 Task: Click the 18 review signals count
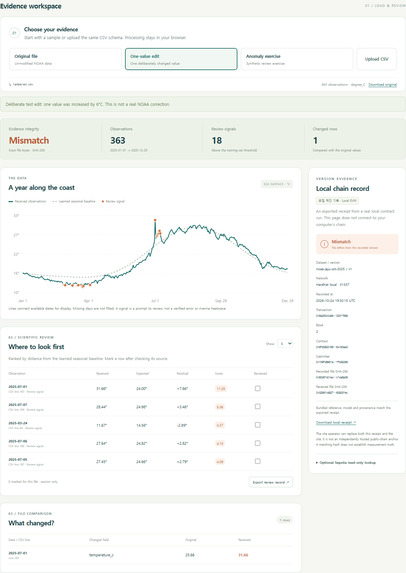coord(217,141)
